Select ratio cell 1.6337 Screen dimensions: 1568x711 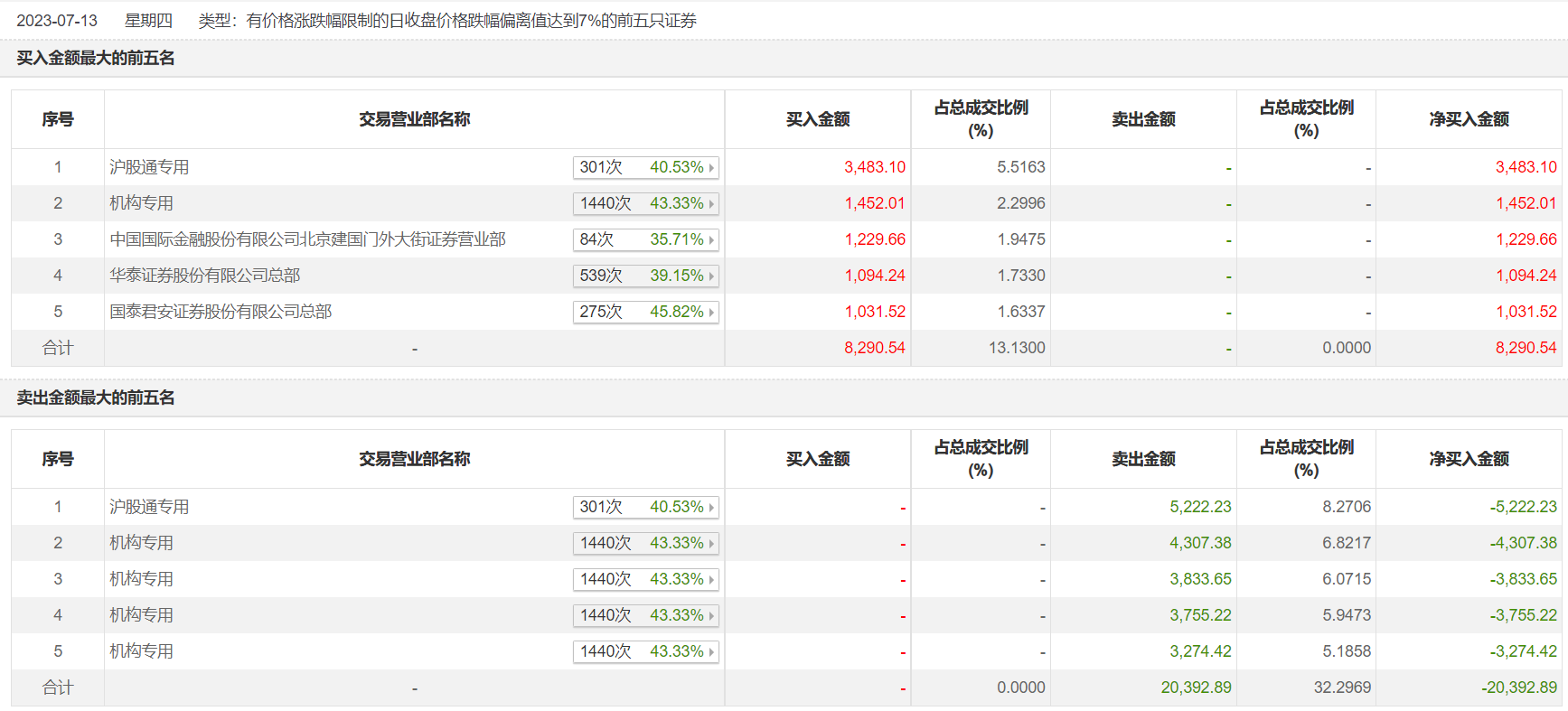tap(1021, 312)
